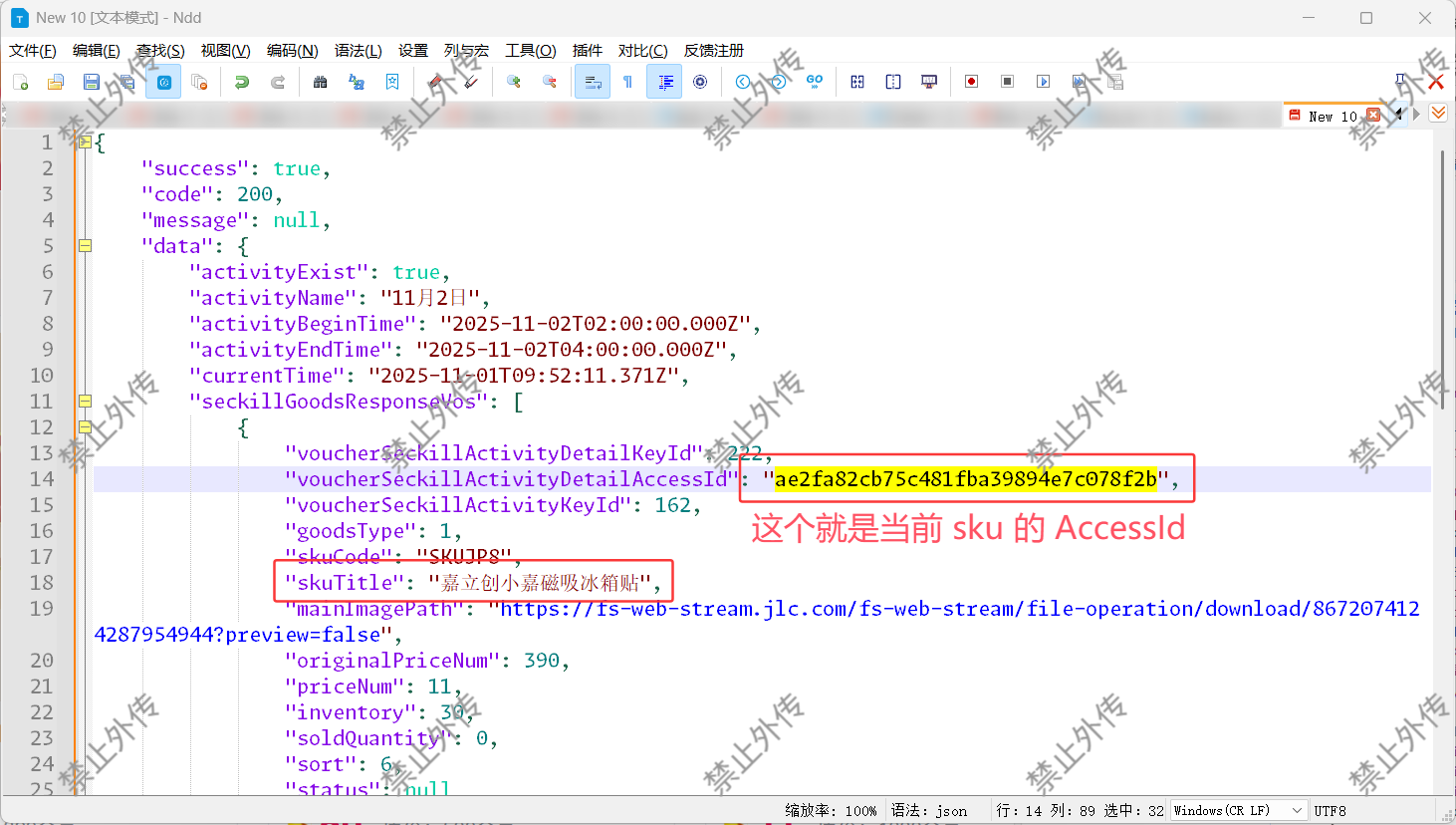Screen dimensions: 1456x825
Task: Save the current file
Action: click(92, 82)
